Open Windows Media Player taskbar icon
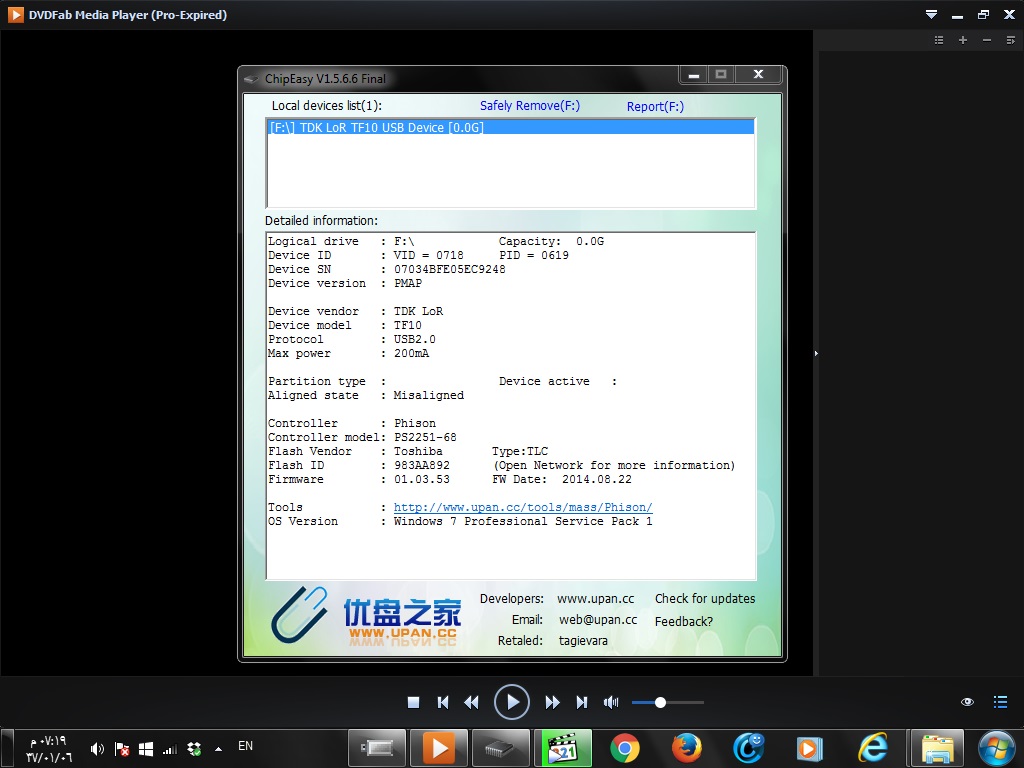The height and width of the screenshot is (768, 1024). tap(810, 748)
